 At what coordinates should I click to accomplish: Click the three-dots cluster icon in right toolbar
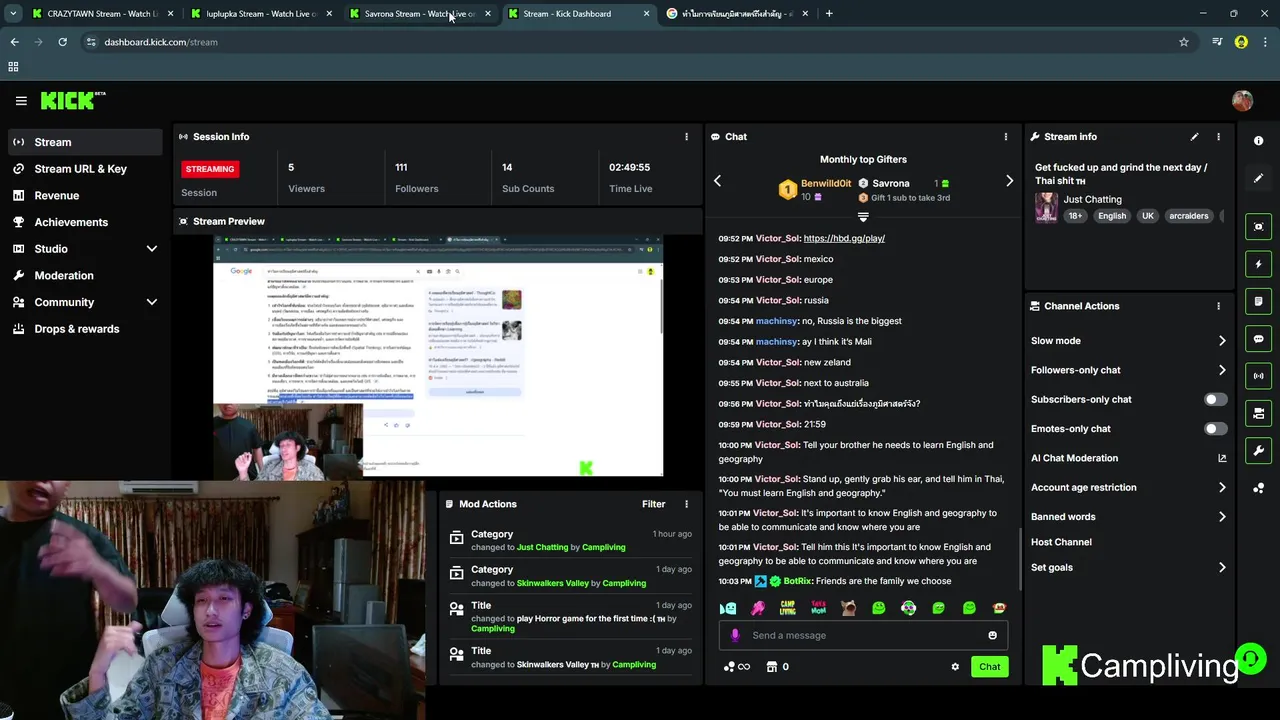click(1258, 488)
